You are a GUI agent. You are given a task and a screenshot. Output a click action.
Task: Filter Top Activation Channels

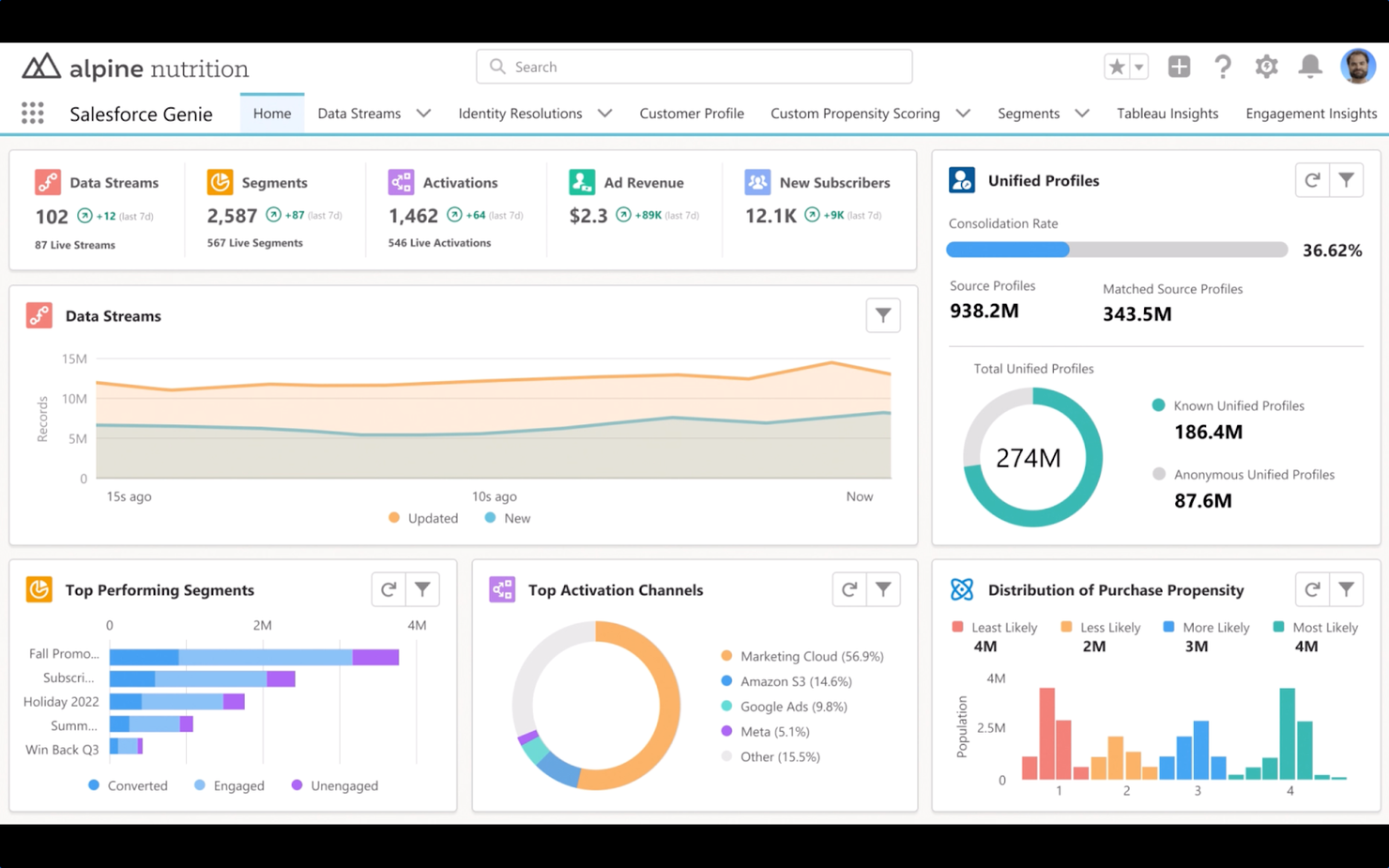click(x=884, y=589)
